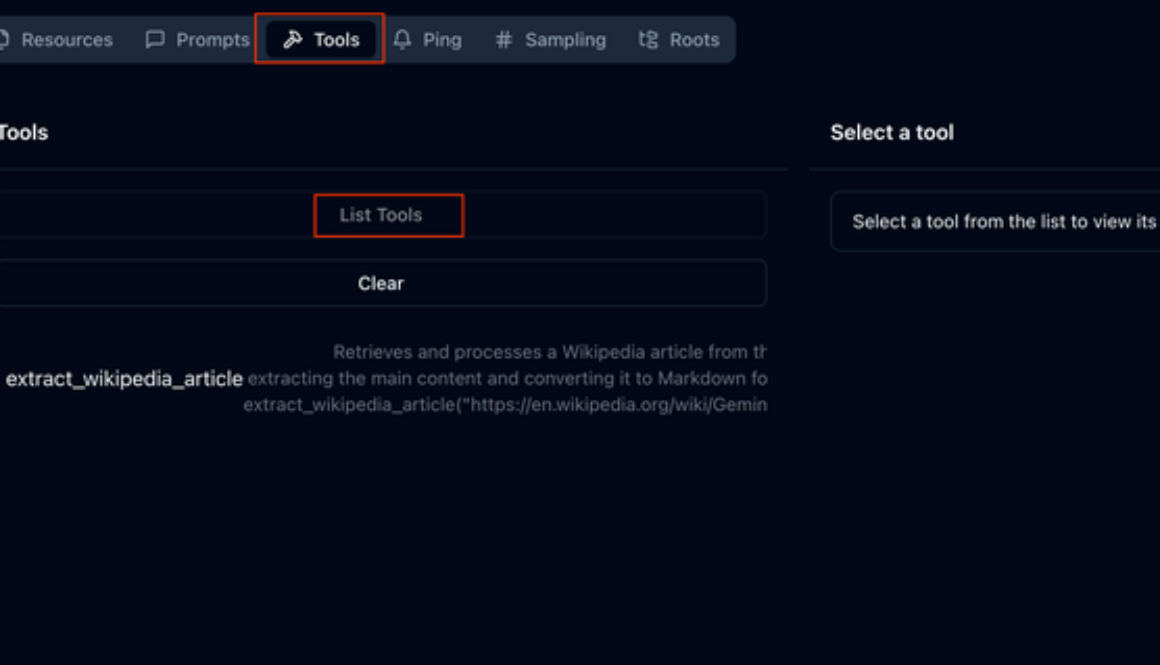Click the folder tree icon beside Roots
1160x665 pixels.
(x=649, y=40)
